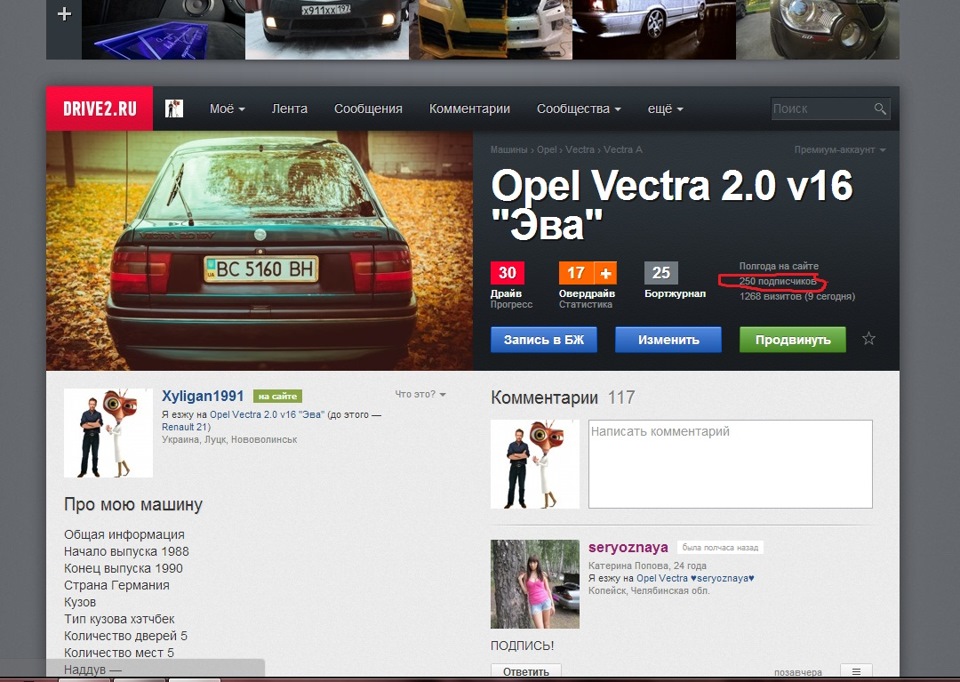This screenshot has width=960, height=682.
Task: Open the small user avatar in navbar
Action: [x=174, y=108]
